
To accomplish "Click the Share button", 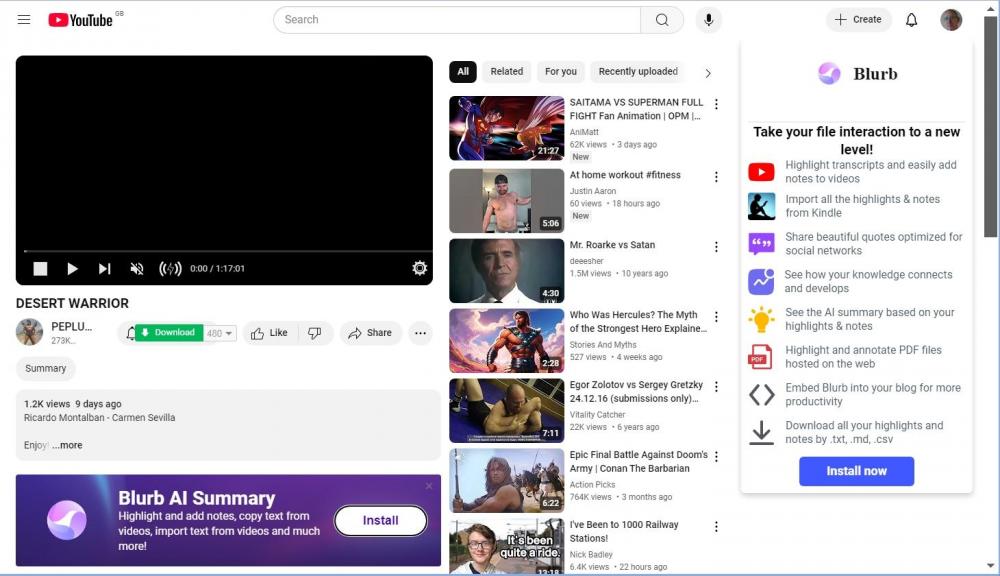I will pyautogui.click(x=370, y=333).
